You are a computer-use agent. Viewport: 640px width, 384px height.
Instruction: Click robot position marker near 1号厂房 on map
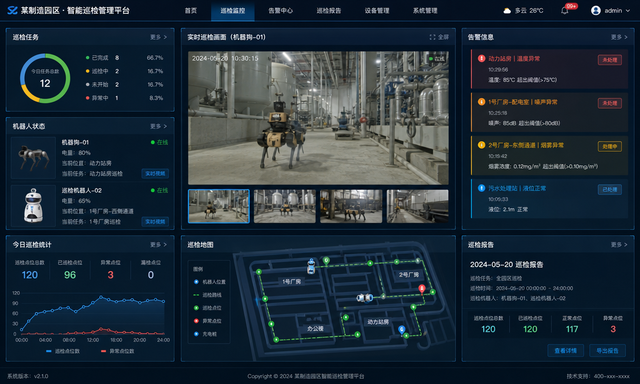coord(311,266)
